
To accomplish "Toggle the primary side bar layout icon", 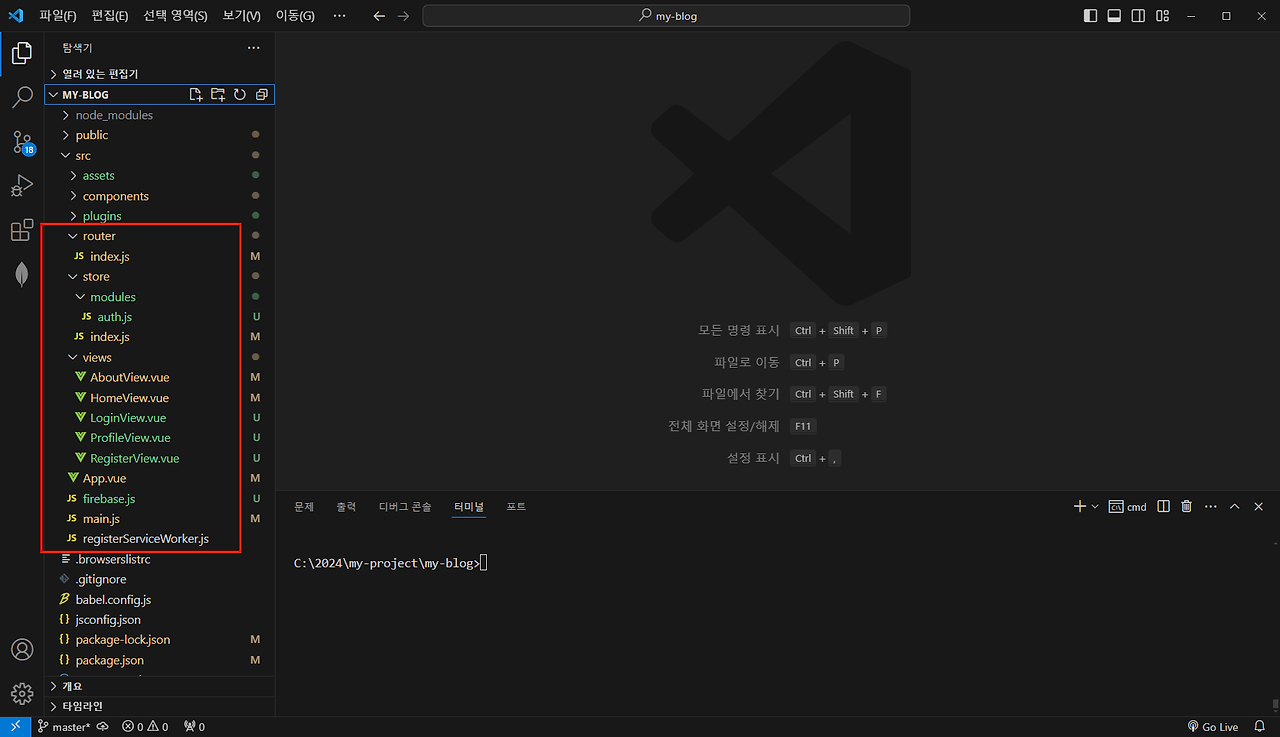I will [1090, 16].
